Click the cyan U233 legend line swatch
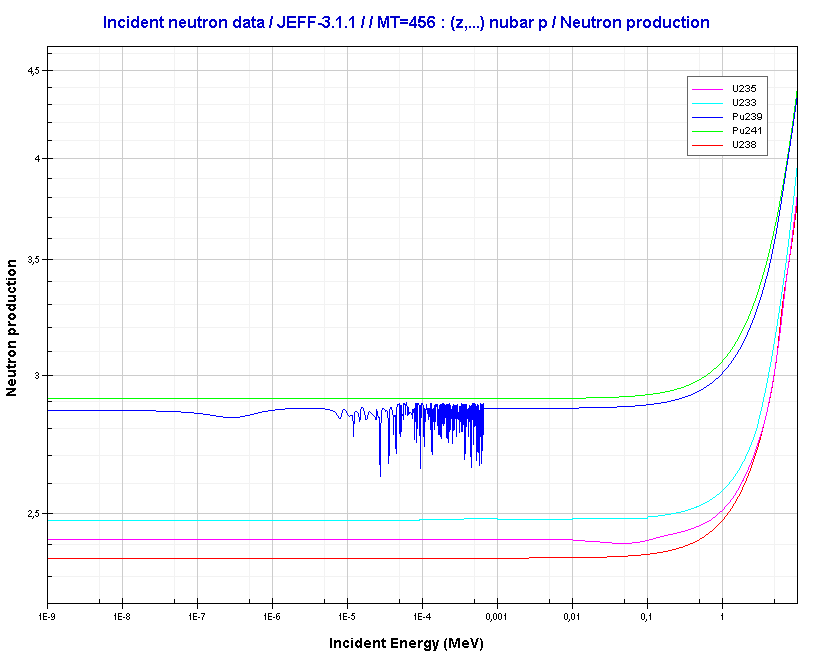815x658 pixels. coord(708,104)
